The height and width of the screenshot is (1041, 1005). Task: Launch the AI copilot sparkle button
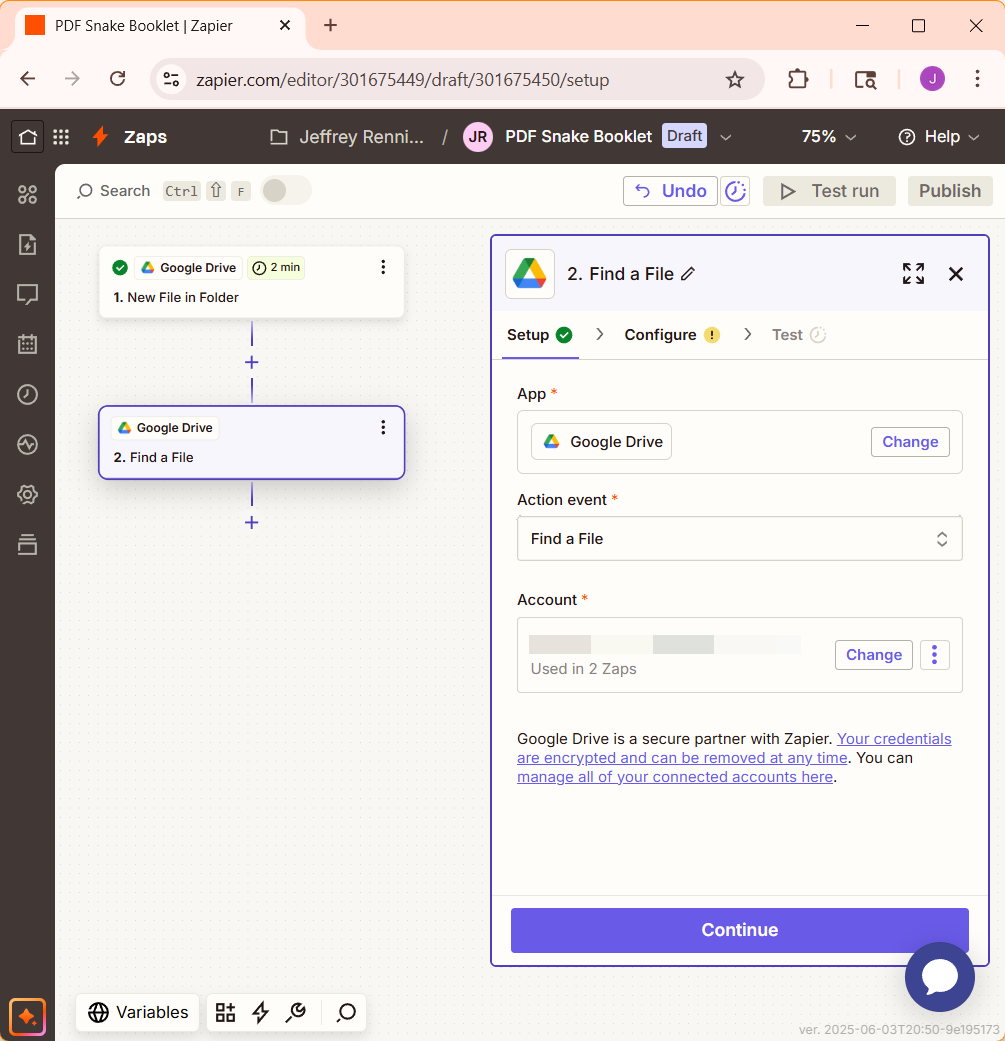coord(27,1016)
